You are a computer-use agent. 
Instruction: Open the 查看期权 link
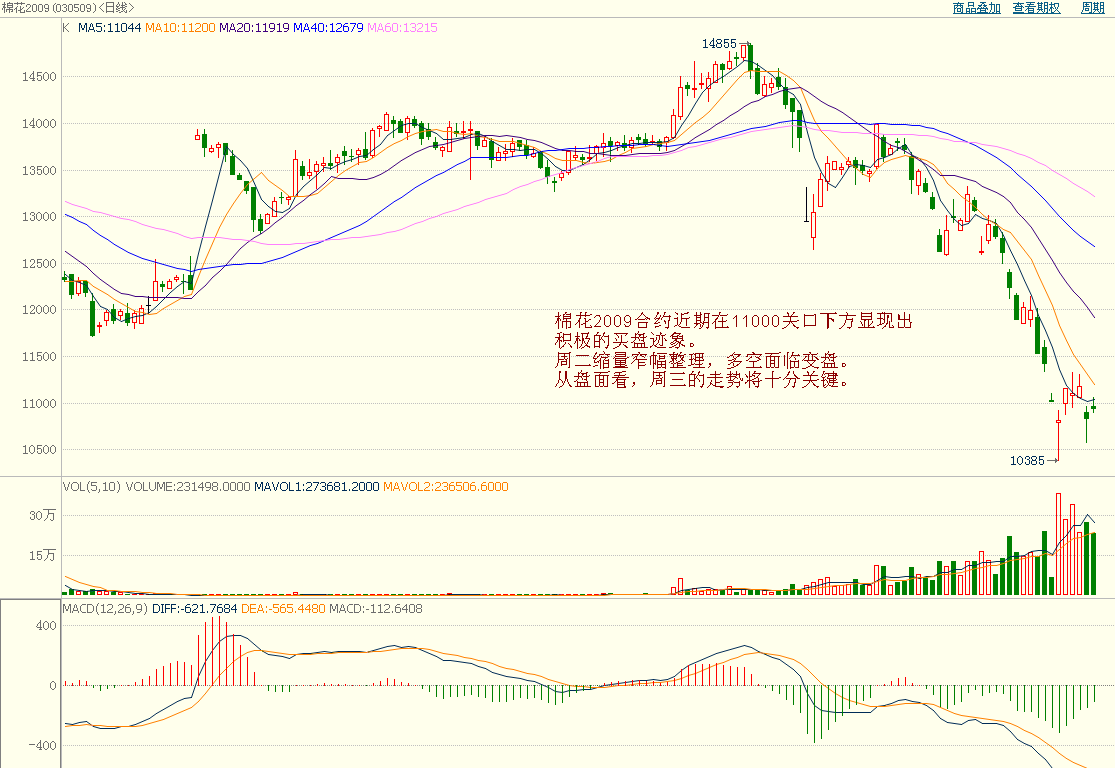(x=1036, y=8)
